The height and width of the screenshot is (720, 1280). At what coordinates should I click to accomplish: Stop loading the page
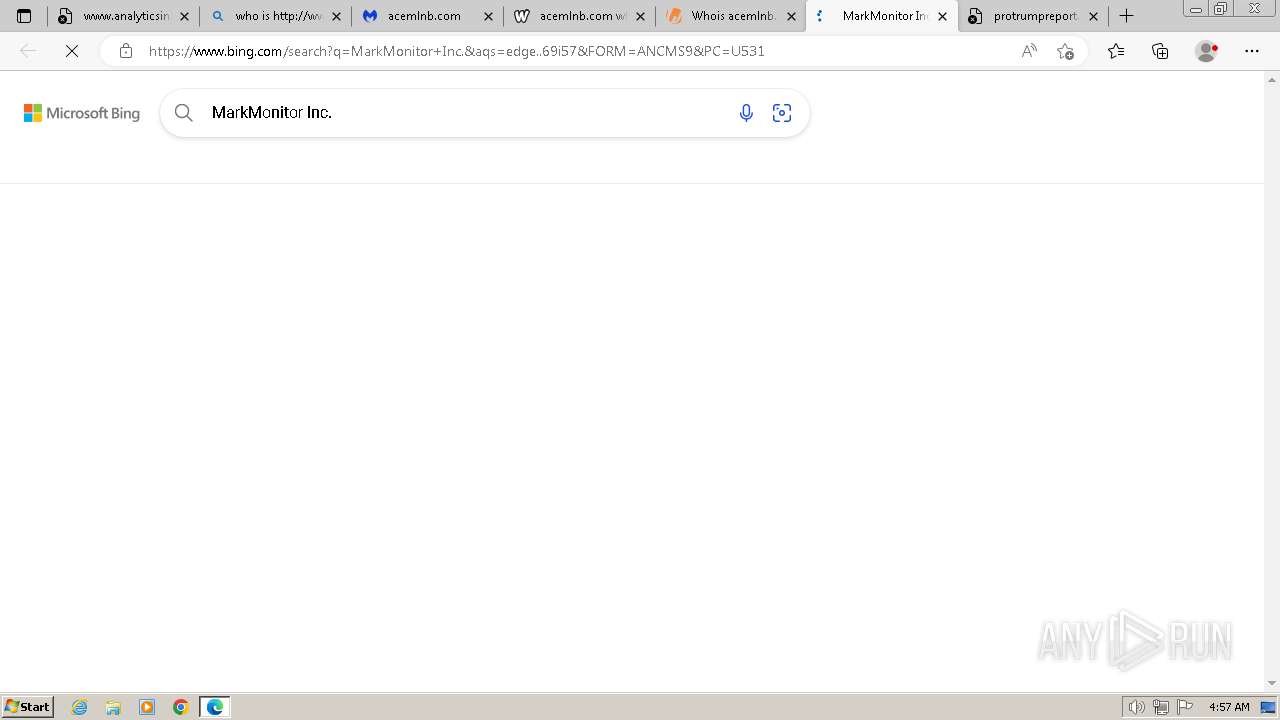click(x=72, y=51)
